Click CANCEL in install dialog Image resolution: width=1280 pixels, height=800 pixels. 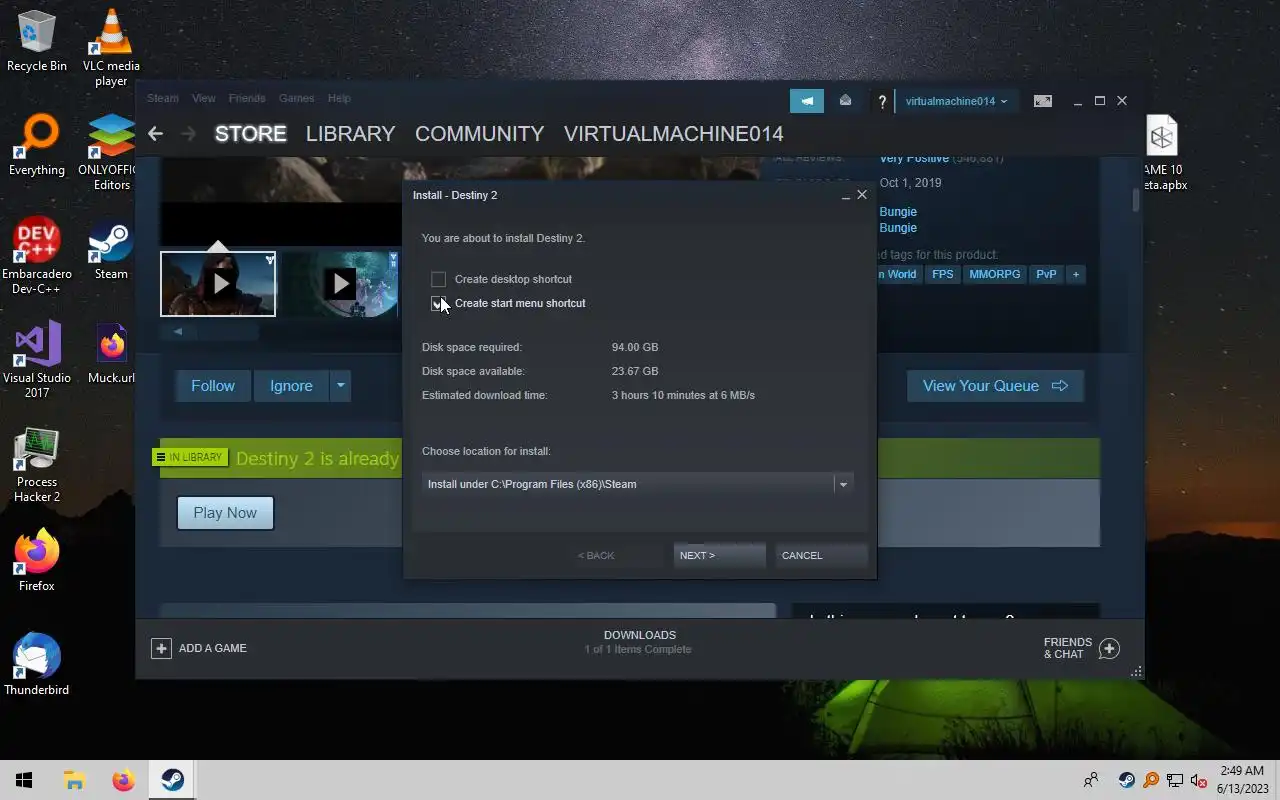coord(821,555)
